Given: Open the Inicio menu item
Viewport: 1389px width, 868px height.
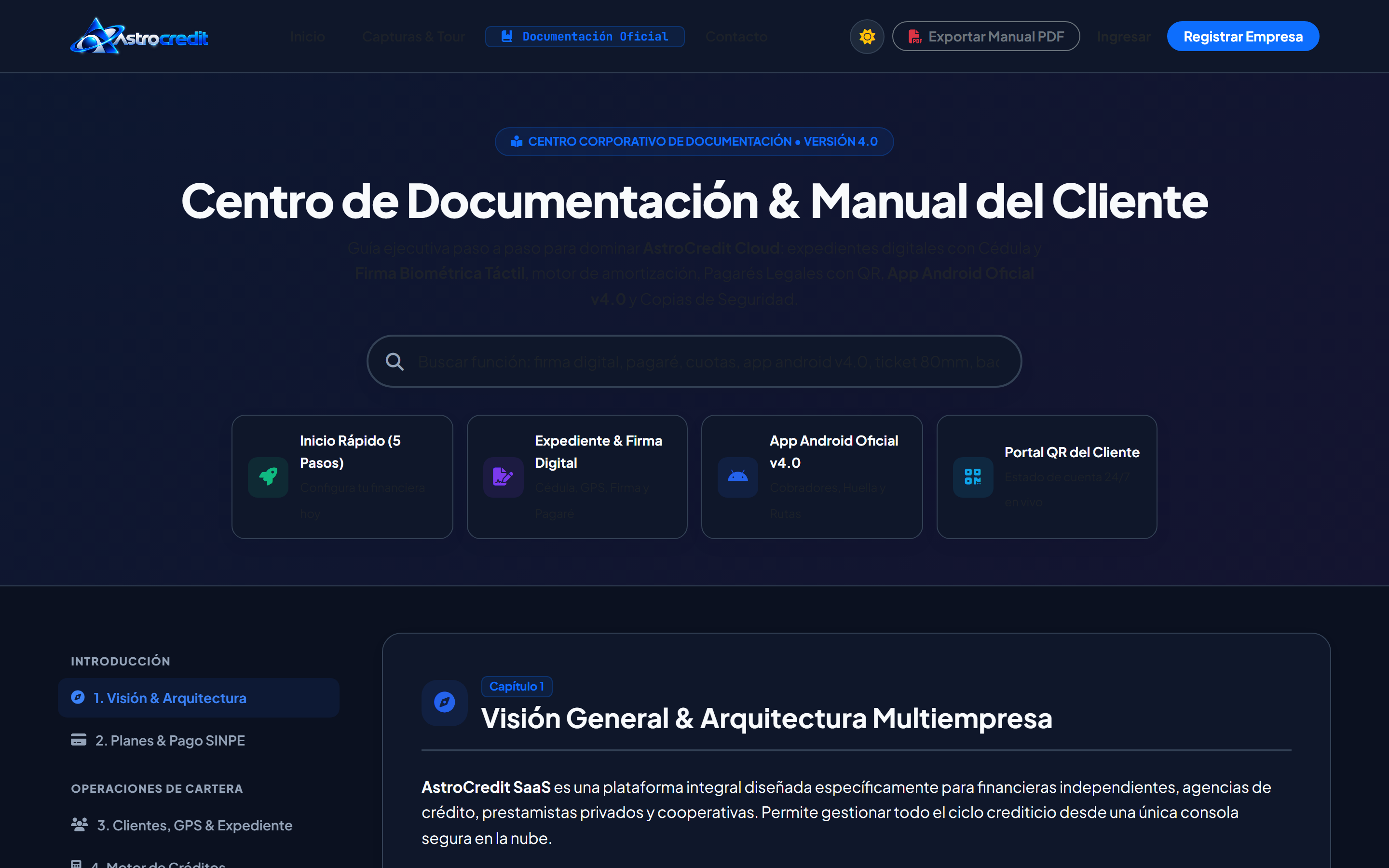Looking at the screenshot, I should point(308,37).
